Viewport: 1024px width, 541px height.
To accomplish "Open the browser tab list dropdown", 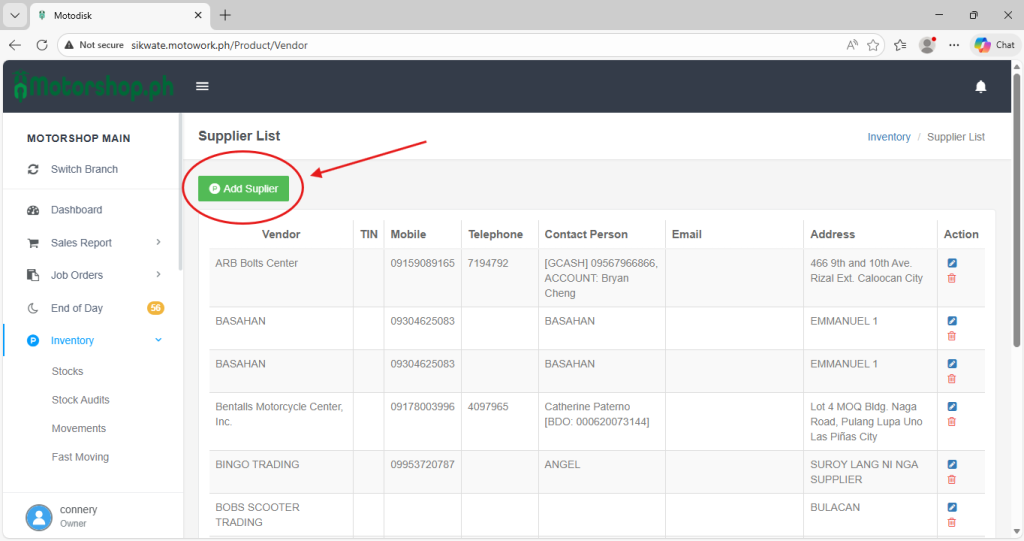I will pyautogui.click(x=15, y=15).
